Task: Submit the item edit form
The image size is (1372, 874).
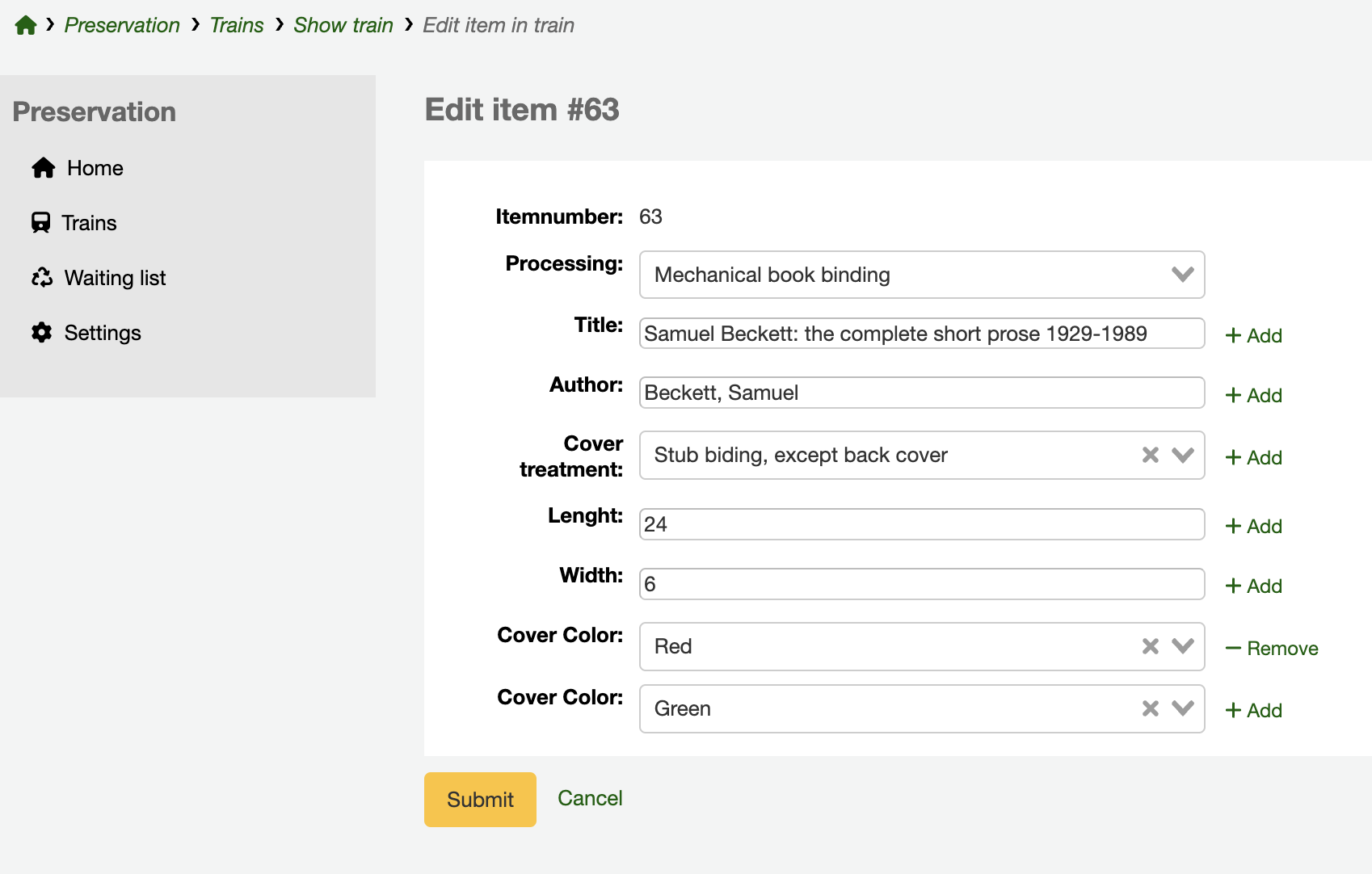Action: (479, 799)
